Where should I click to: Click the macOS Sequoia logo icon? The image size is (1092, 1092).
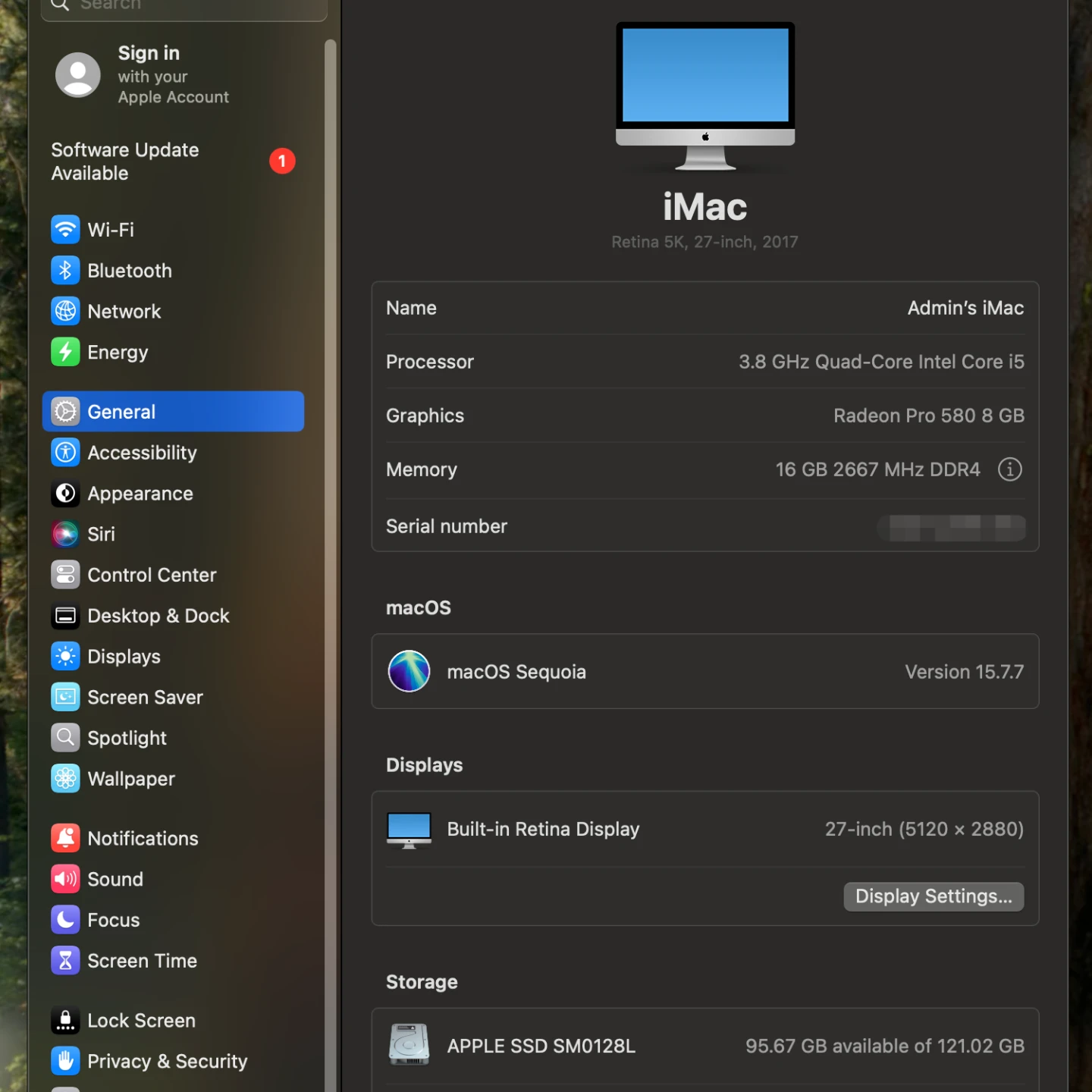click(409, 671)
